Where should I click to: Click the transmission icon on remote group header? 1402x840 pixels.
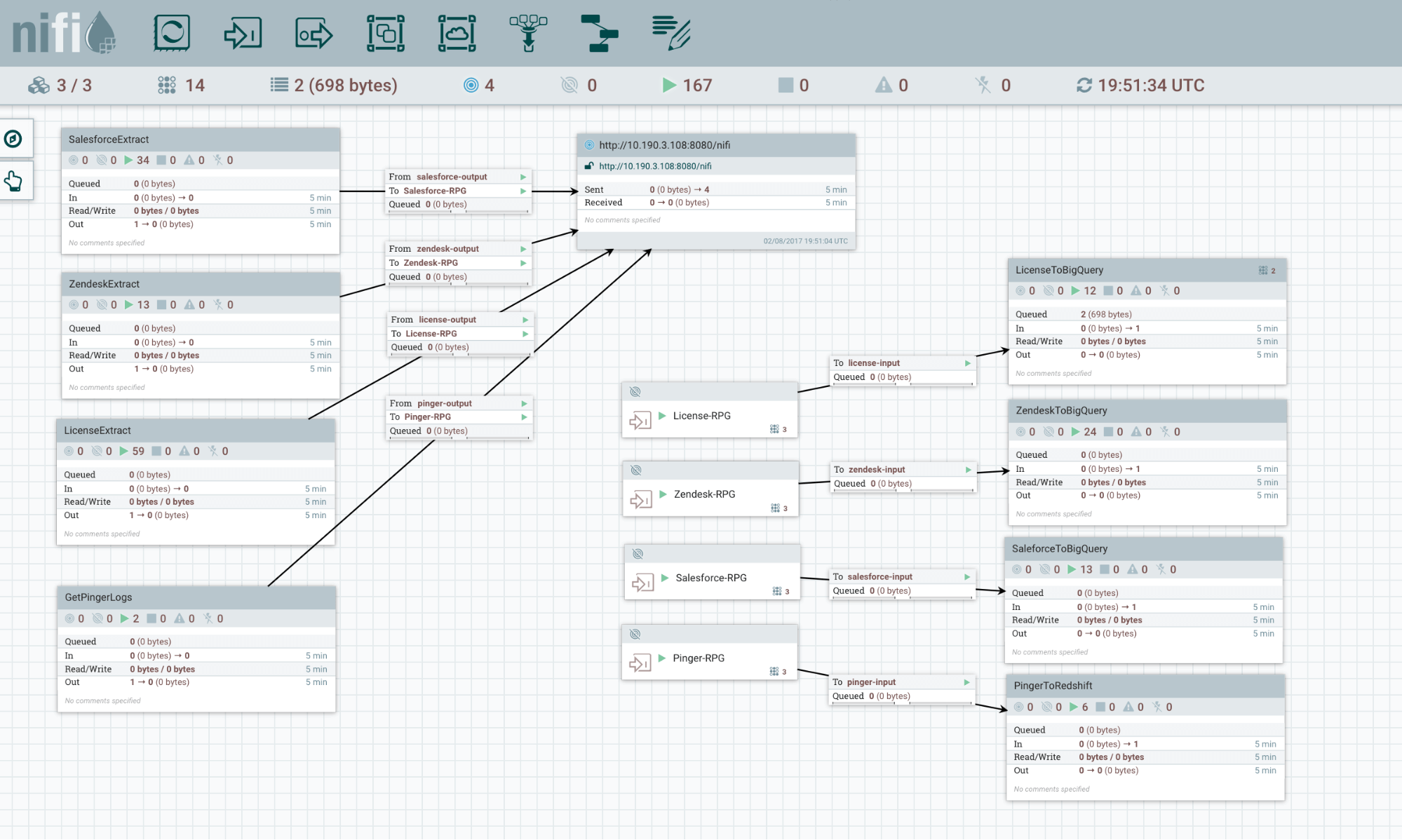point(590,145)
